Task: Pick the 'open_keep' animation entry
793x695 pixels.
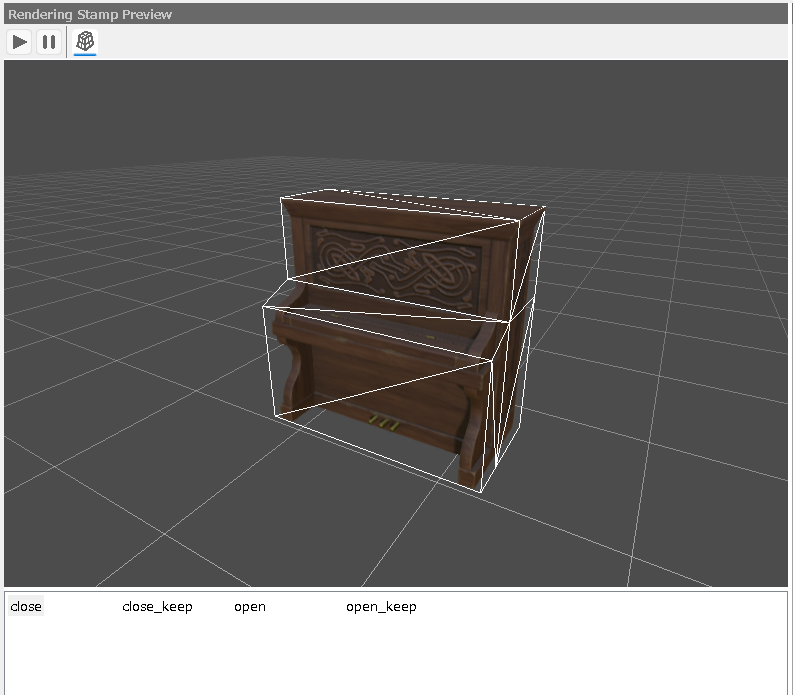Action: [x=381, y=607]
